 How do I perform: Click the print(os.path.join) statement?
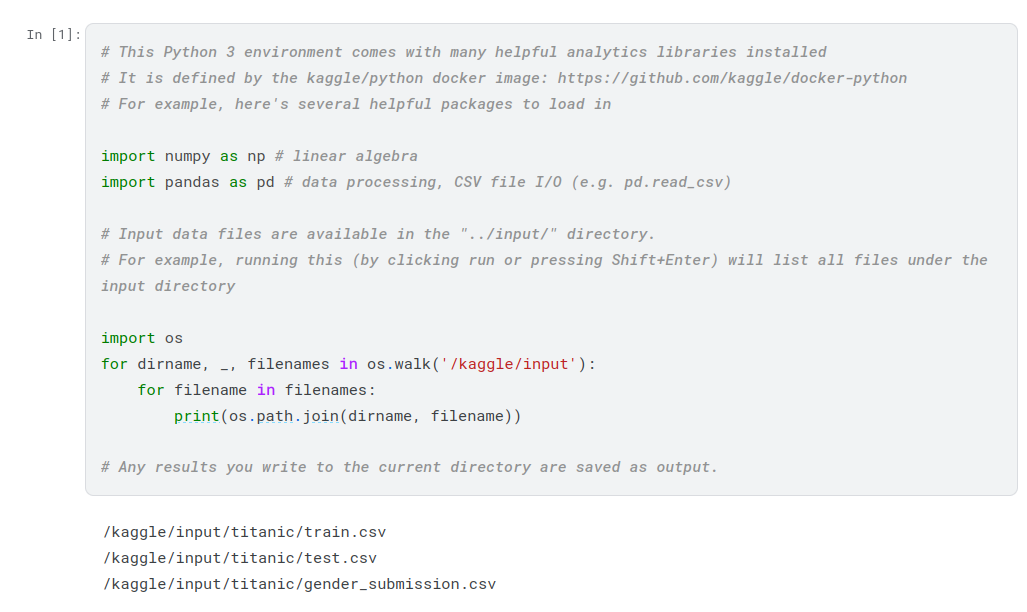(347, 416)
